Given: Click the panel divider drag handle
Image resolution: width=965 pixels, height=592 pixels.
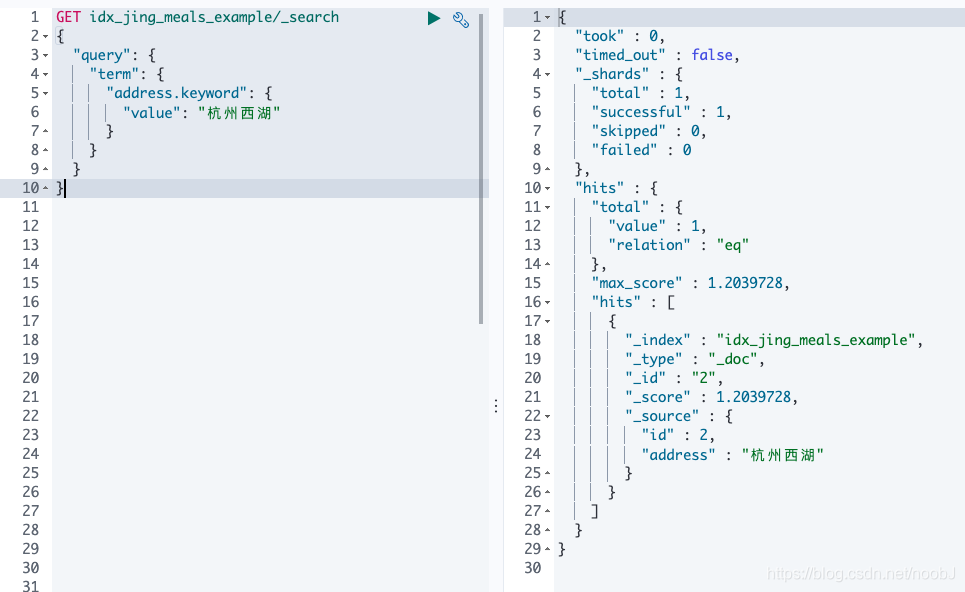Looking at the screenshot, I should click(496, 406).
